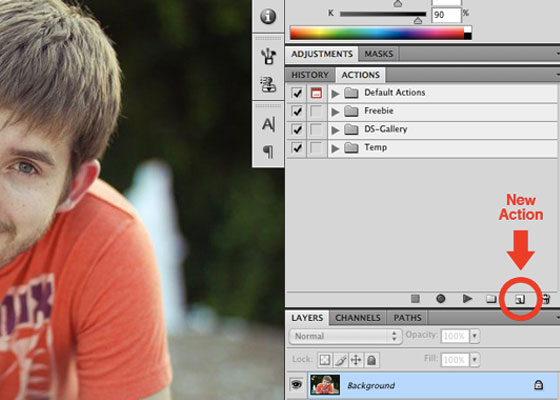560x400 pixels.
Task: Click the DS-Gallery label
Action: click(386, 129)
